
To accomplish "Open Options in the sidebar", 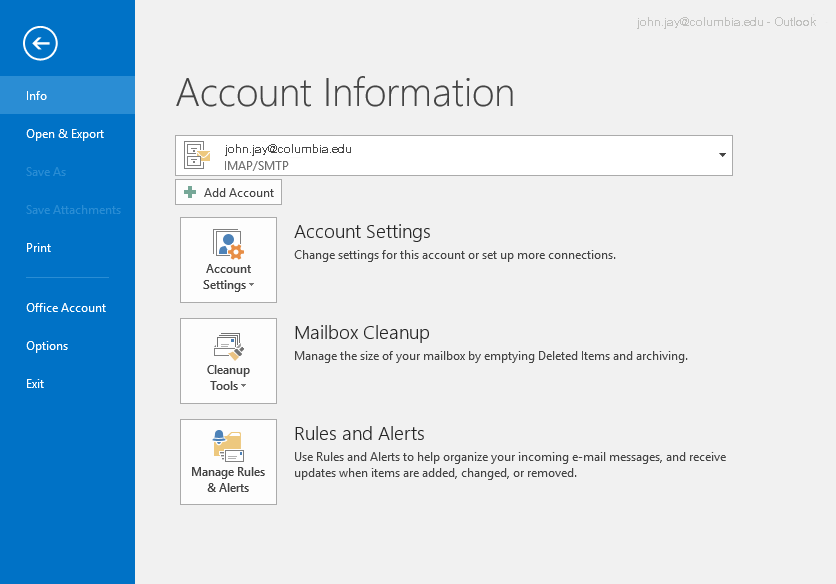I will pos(67,346).
